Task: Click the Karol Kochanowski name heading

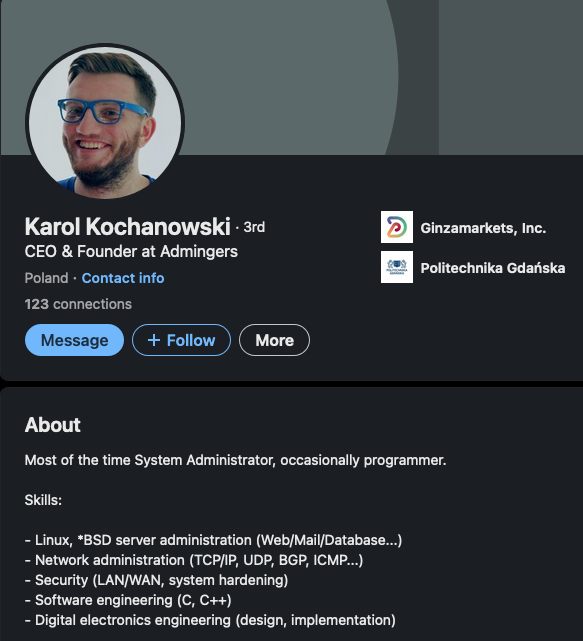Action: point(128,226)
